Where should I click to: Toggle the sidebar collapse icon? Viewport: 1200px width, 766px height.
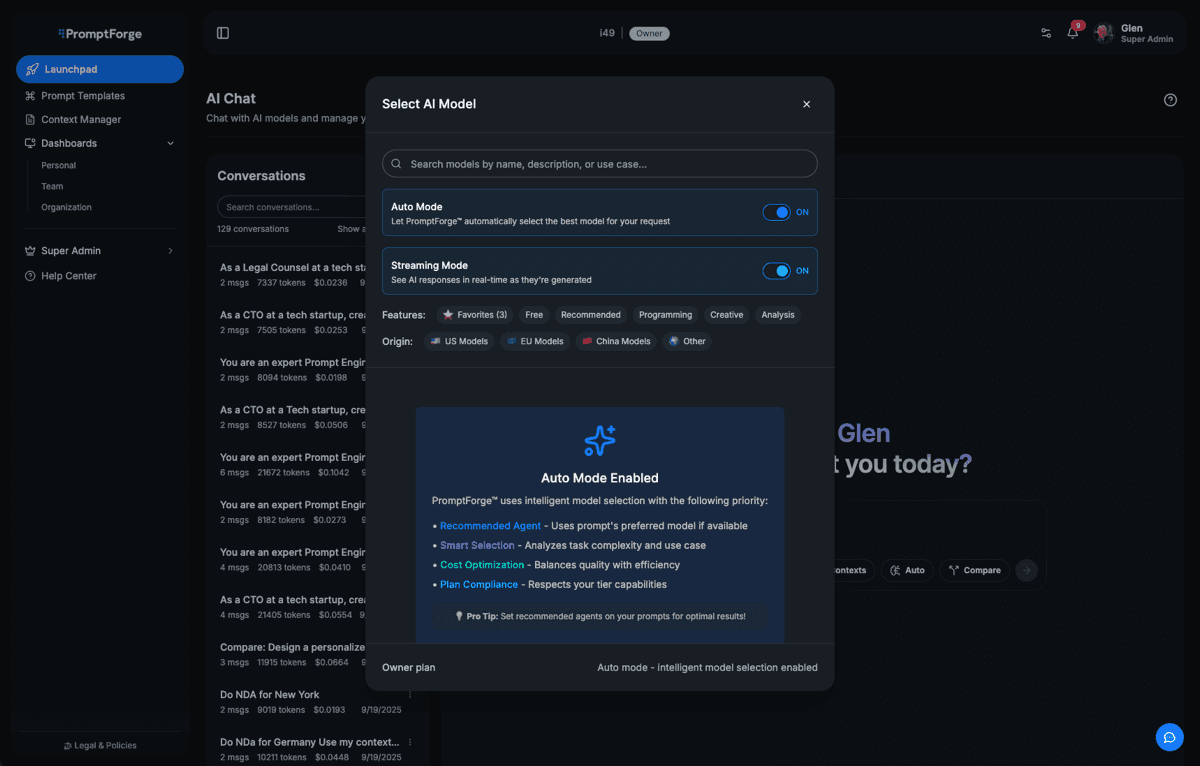click(222, 32)
